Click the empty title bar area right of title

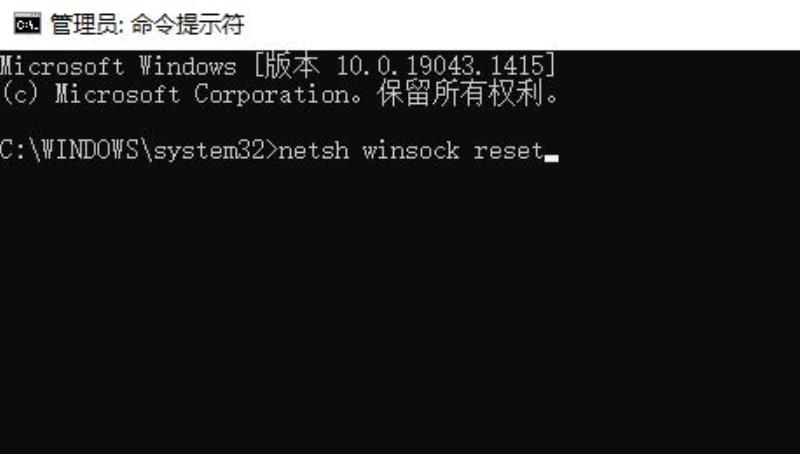coord(520,24)
